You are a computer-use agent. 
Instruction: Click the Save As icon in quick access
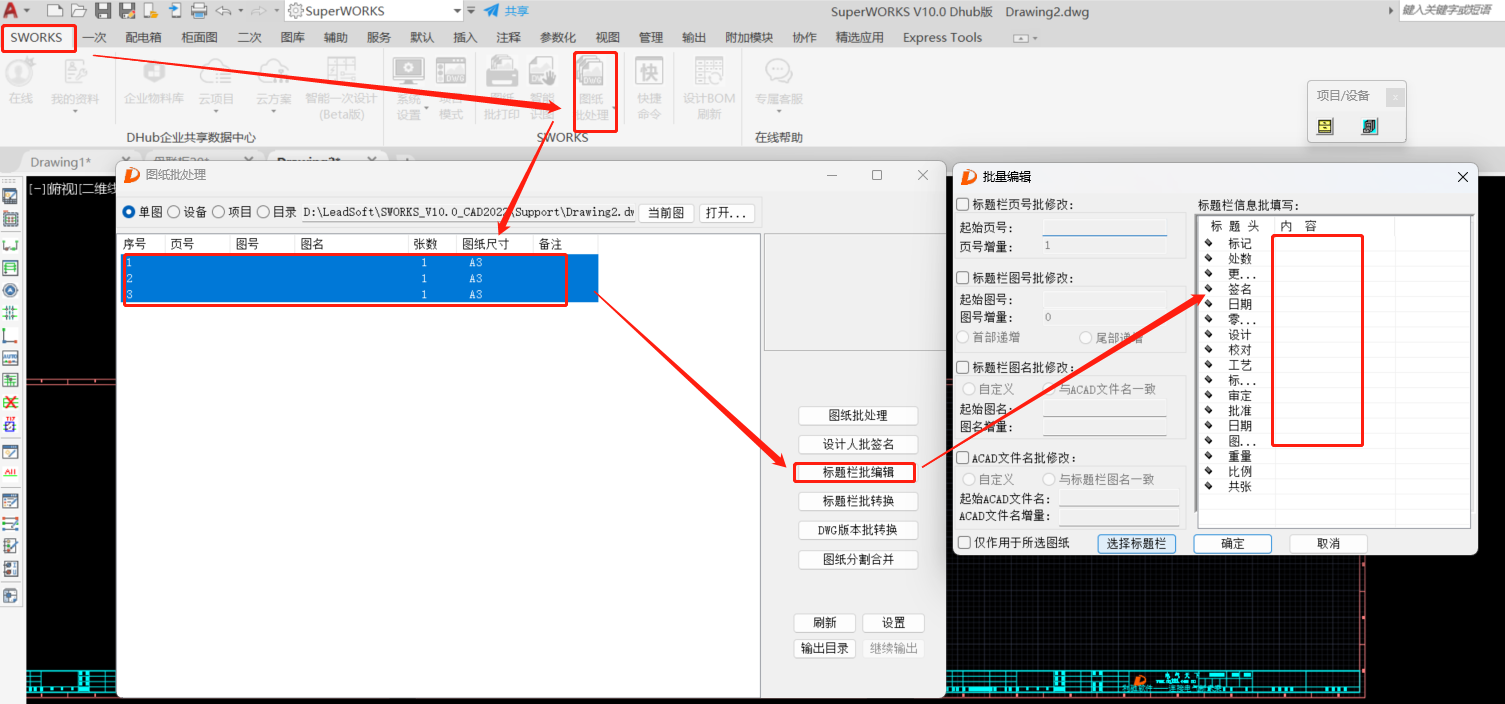(x=127, y=11)
